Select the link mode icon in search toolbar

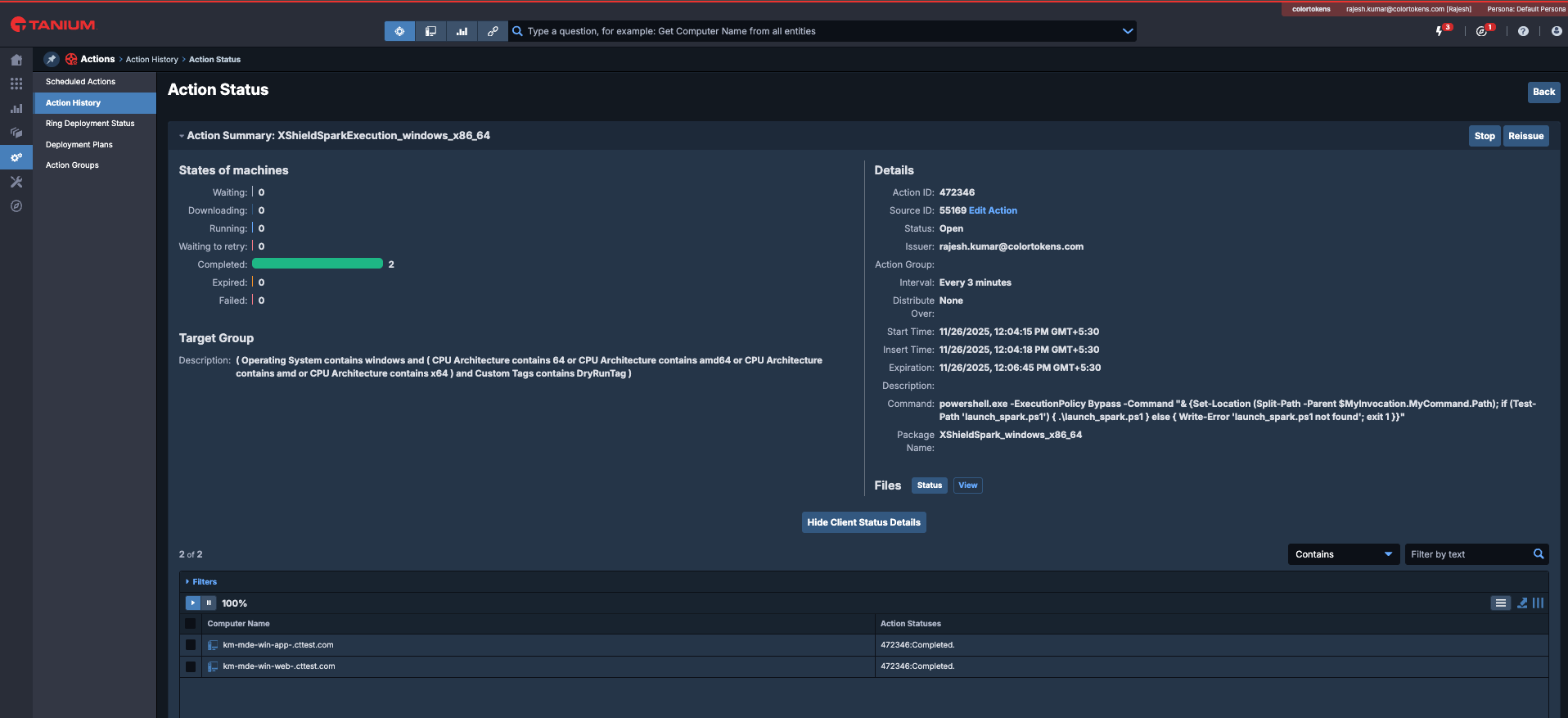point(493,31)
